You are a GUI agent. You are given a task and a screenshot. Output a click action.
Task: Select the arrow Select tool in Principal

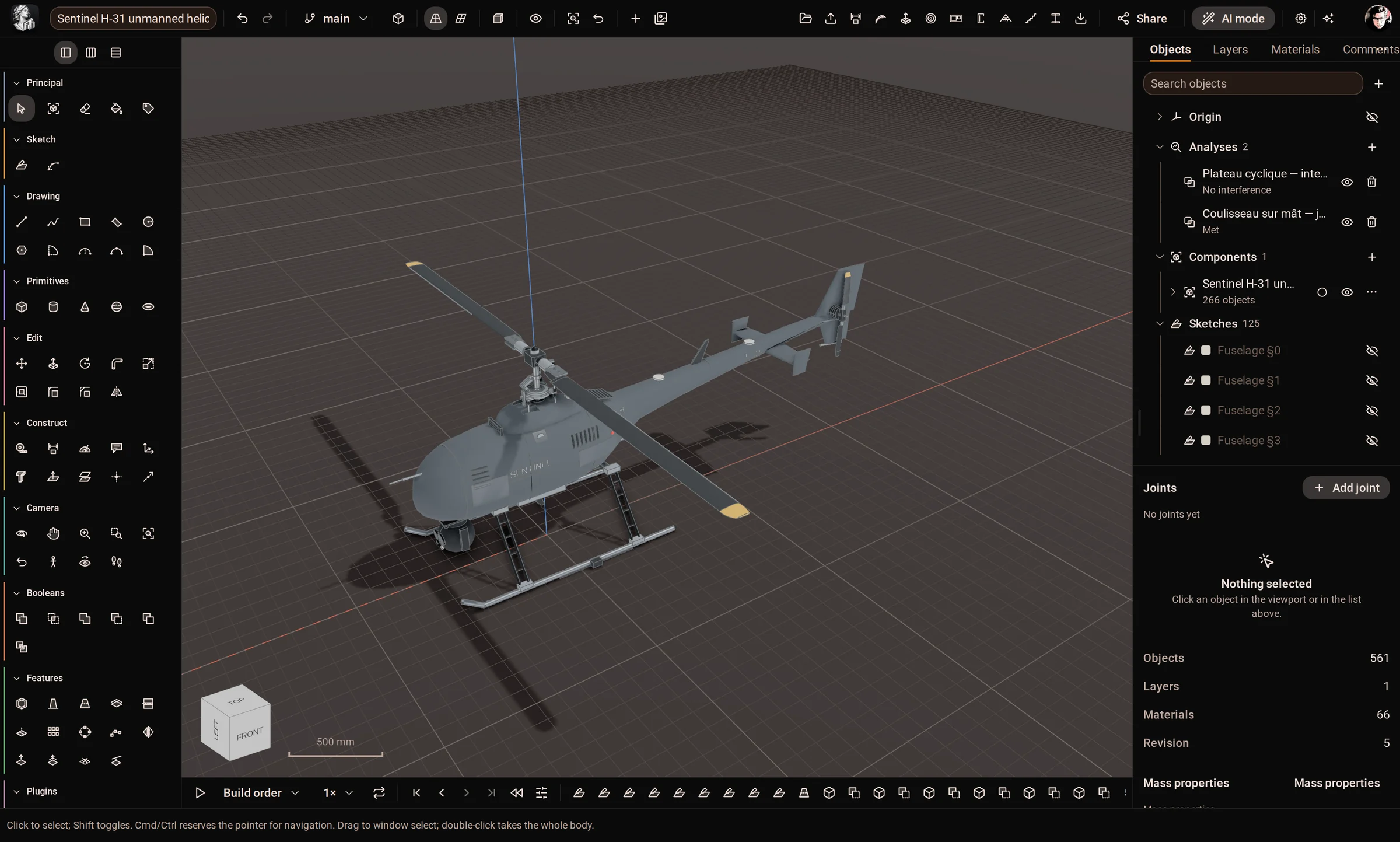(x=22, y=109)
